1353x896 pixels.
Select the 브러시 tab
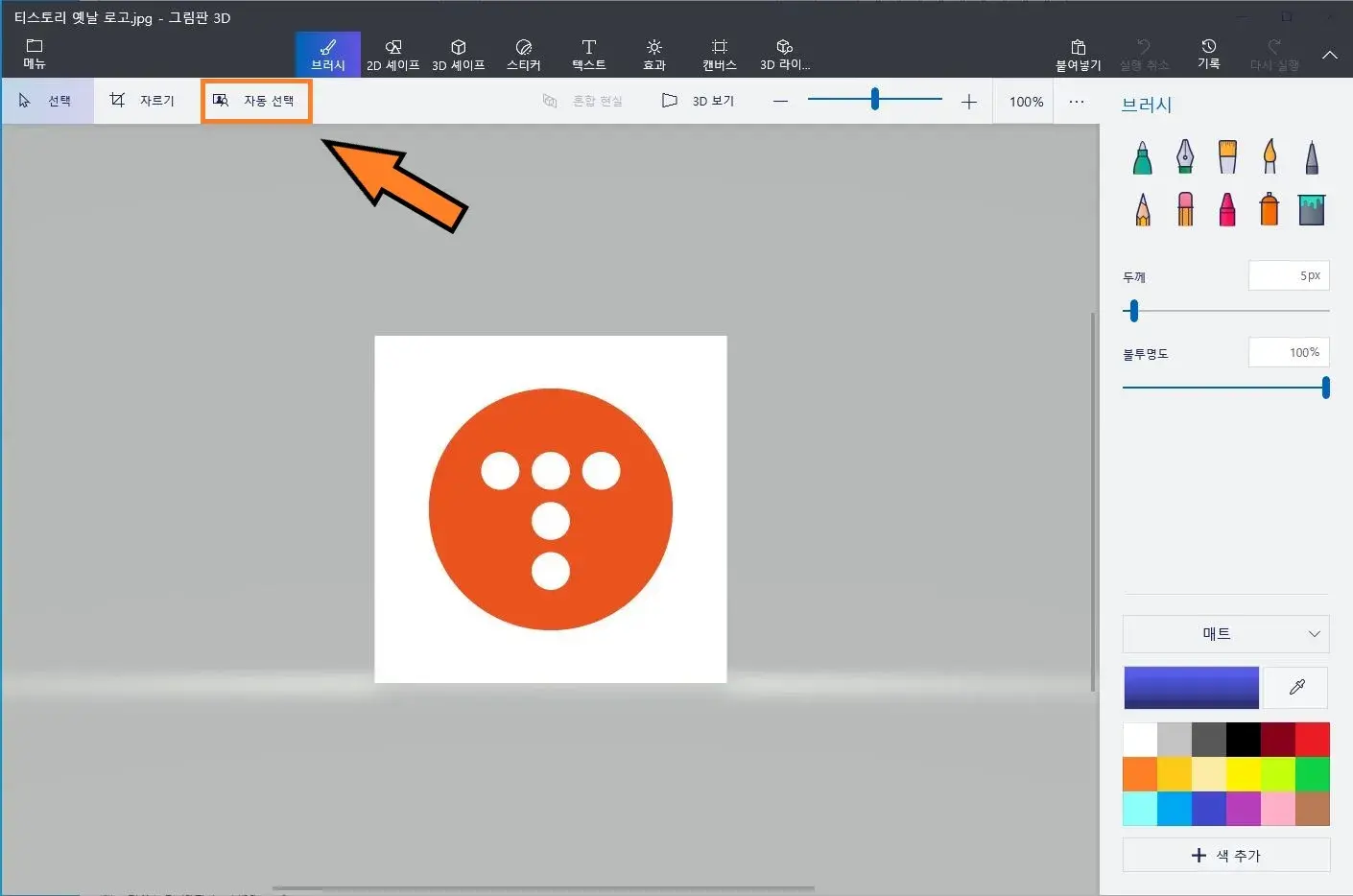click(328, 55)
